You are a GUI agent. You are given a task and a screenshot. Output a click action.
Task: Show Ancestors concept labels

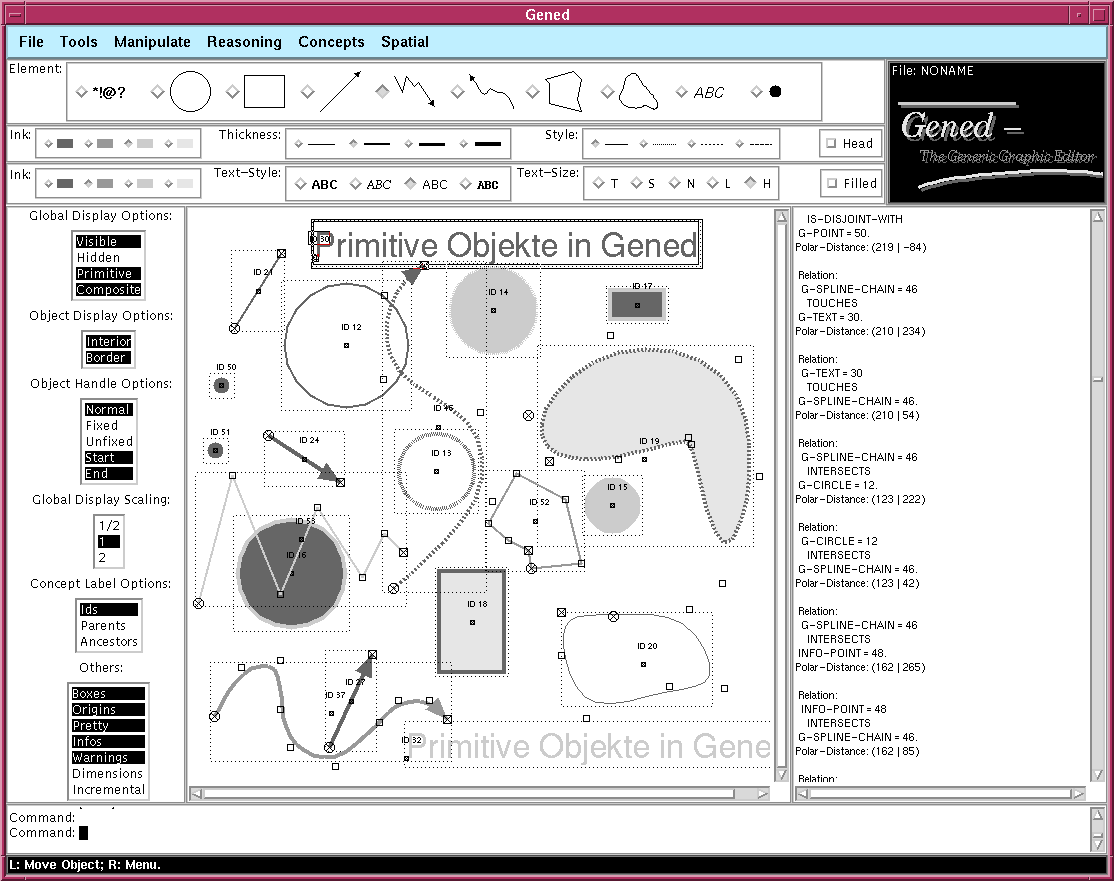[108, 641]
